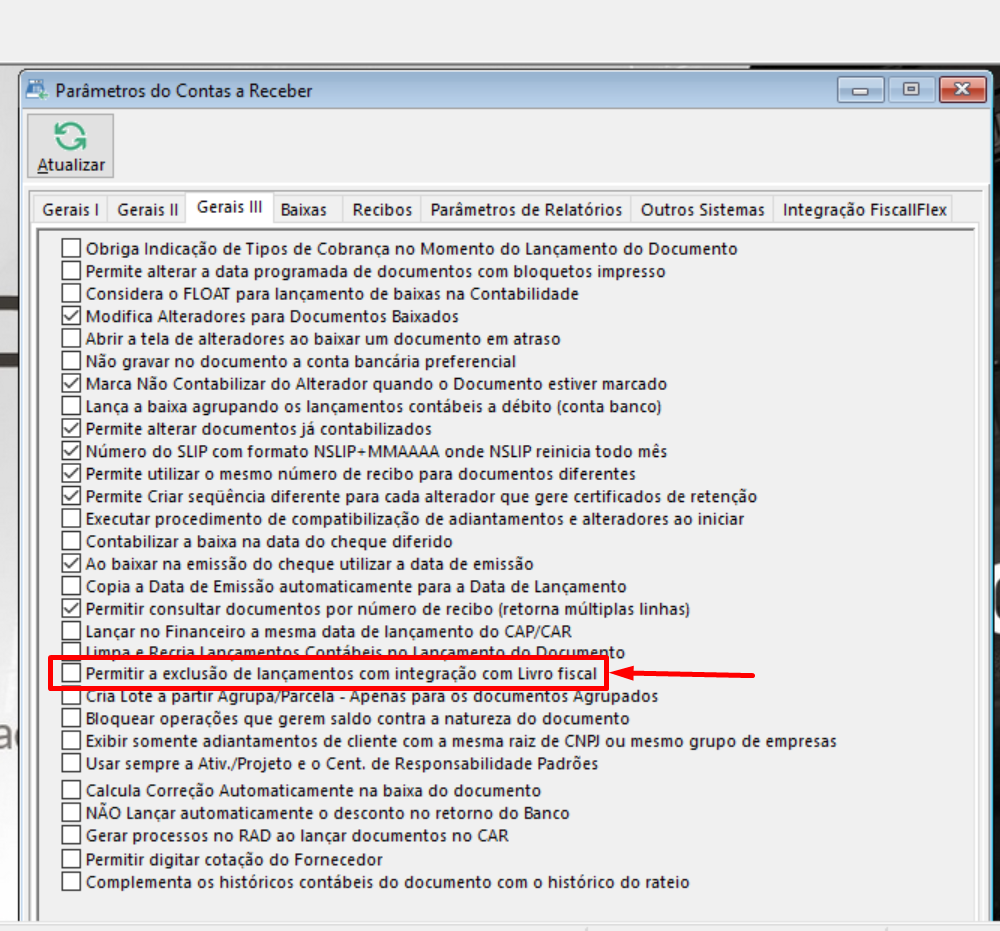The height and width of the screenshot is (931, 1000).
Task: Open the Parâmetros de Relatórios tab
Action: click(x=526, y=210)
